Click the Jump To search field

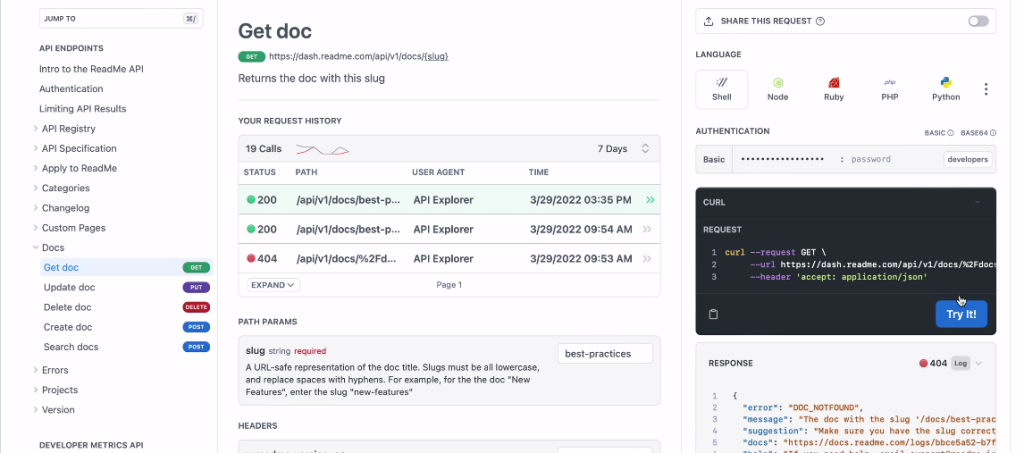[x=121, y=19]
